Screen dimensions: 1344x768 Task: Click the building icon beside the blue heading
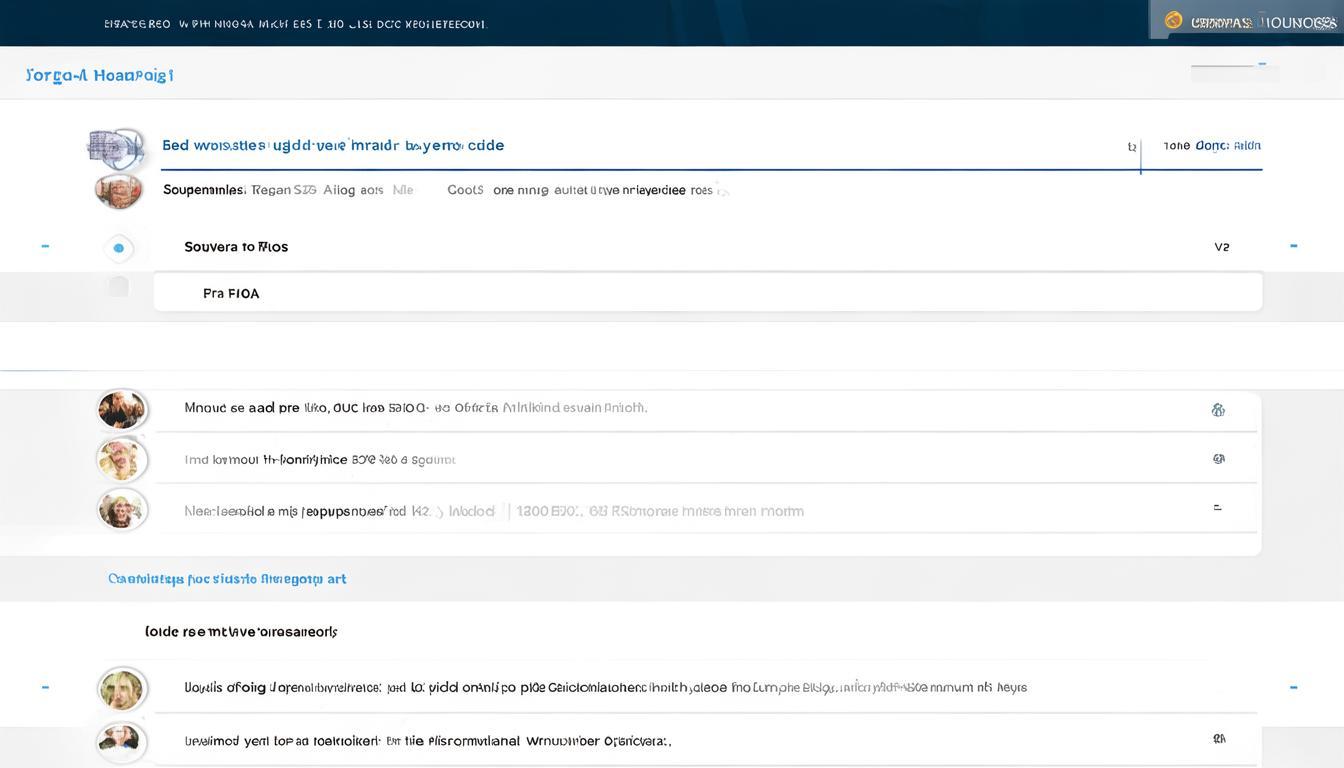click(116, 148)
